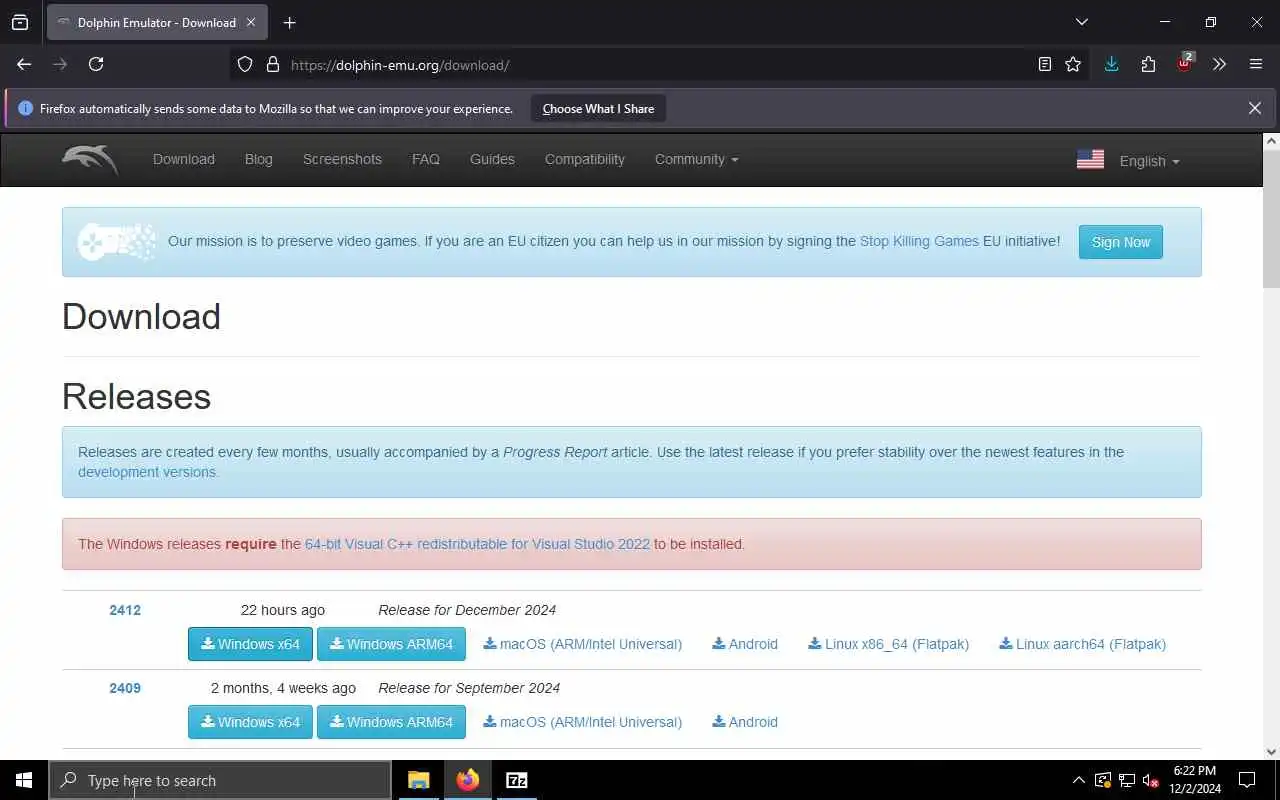Image resolution: width=1280 pixels, height=800 pixels.
Task: Open File Explorer from the taskbar
Action: 418,780
